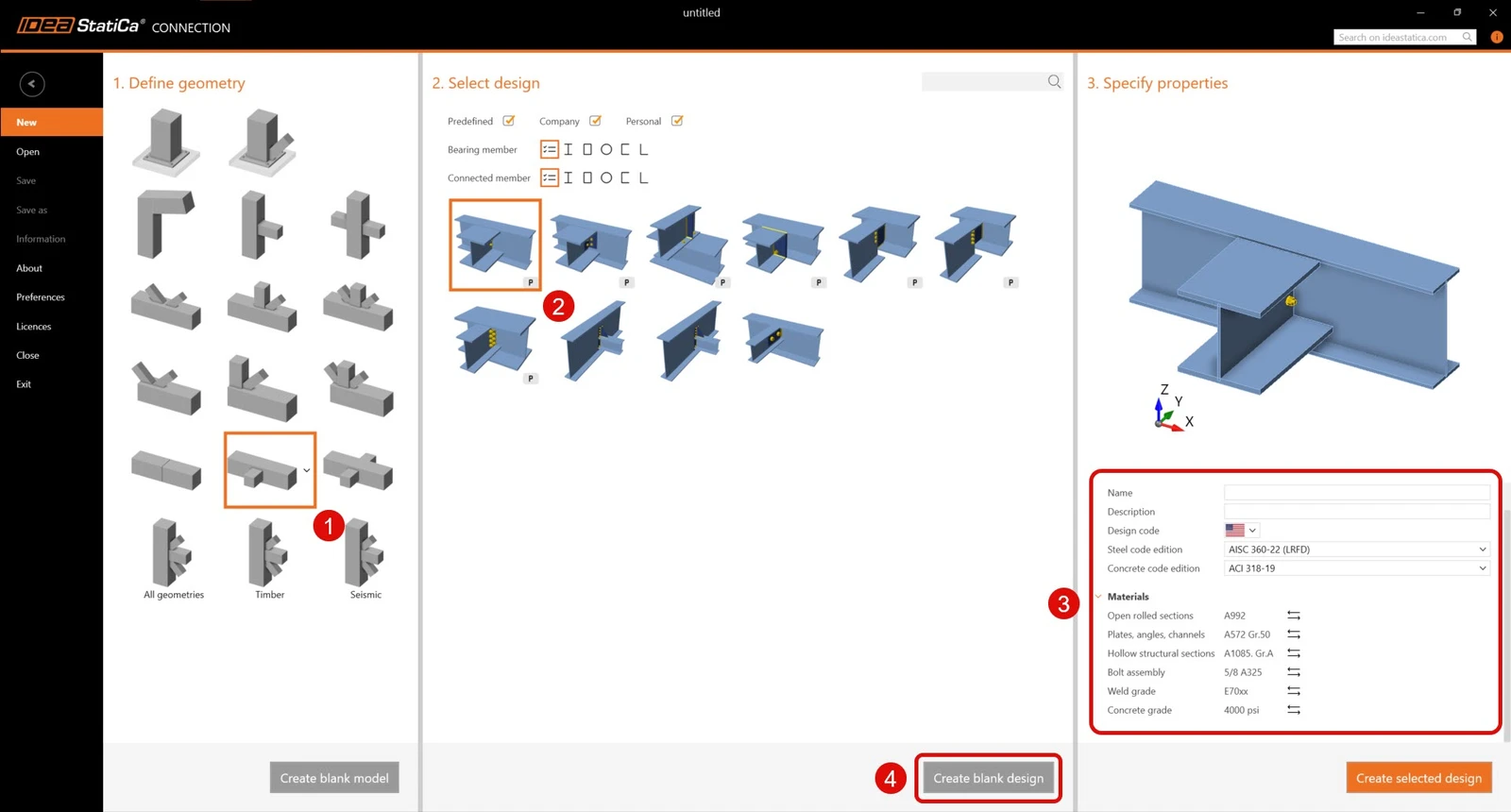Viewport: 1511px width, 812px height.
Task: Select the New menu item
Action: click(x=51, y=122)
